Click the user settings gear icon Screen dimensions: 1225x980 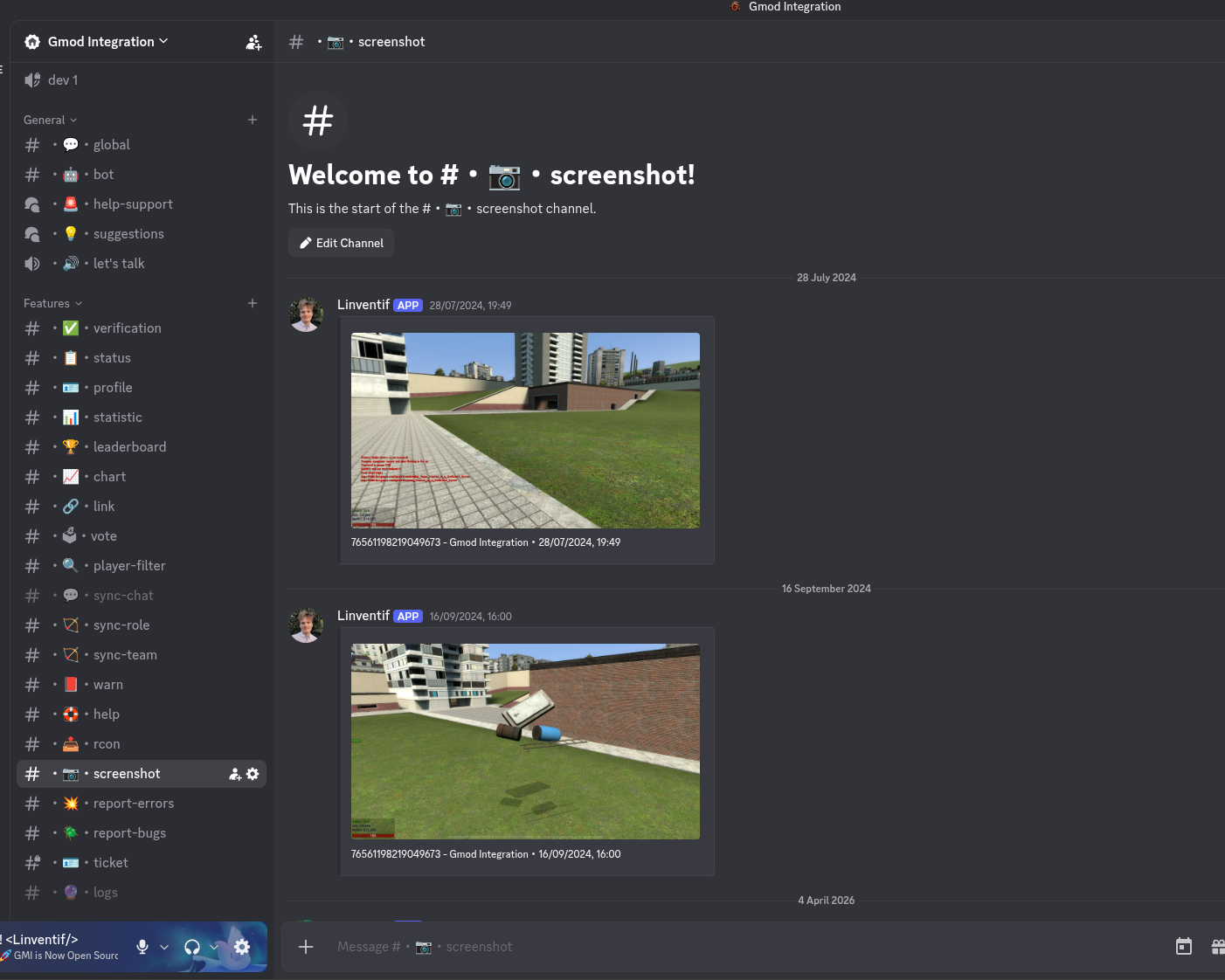242,947
